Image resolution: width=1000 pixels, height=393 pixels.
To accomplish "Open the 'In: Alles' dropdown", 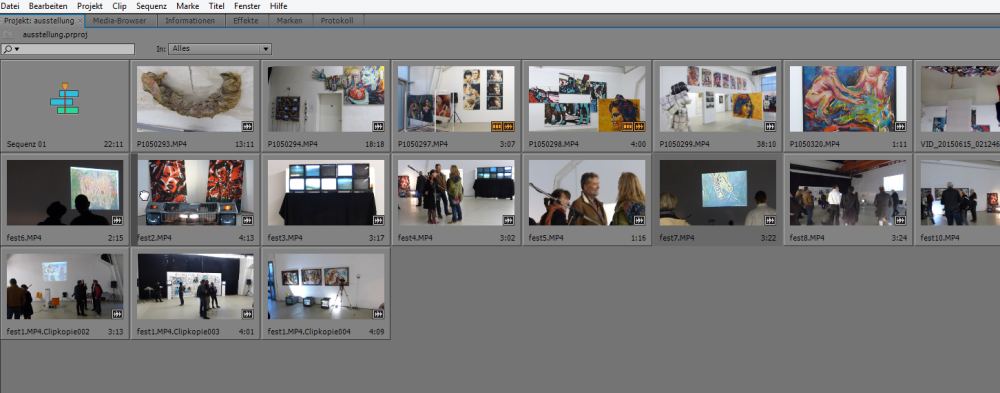I will pos(220,48).
